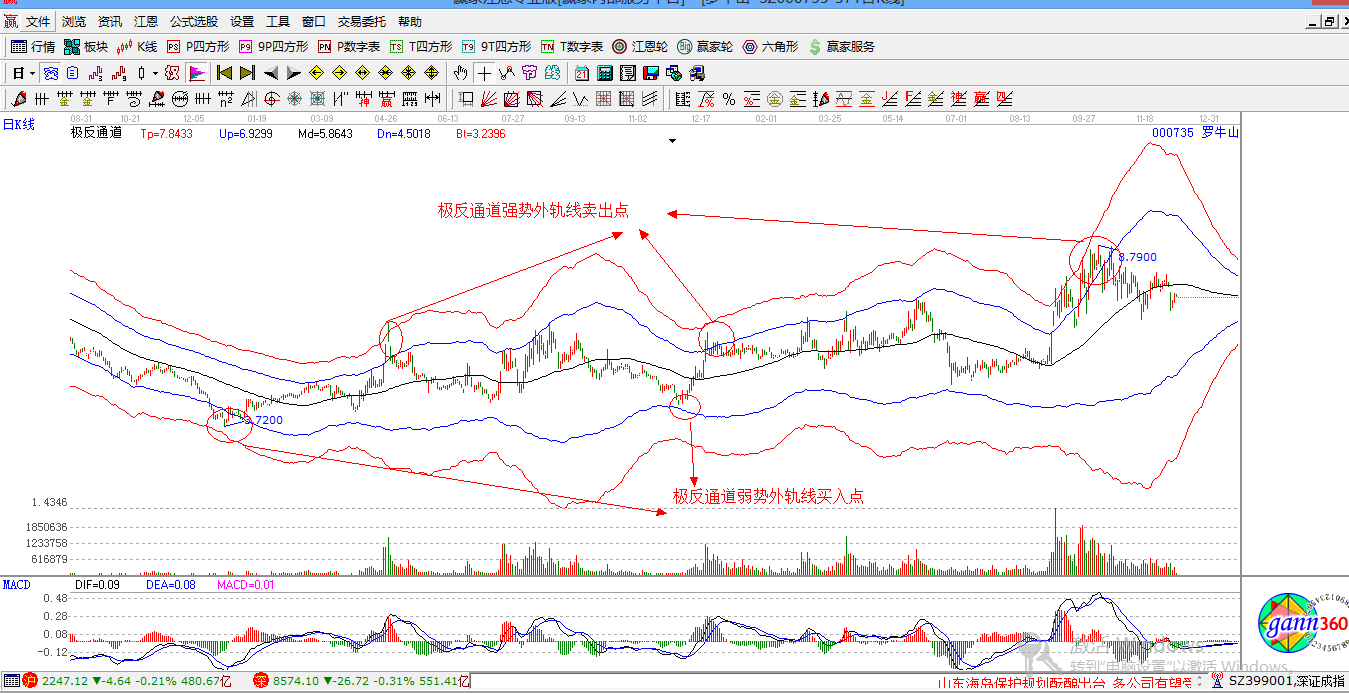Click the small black triangle above the chart
The height and width of the screenshot is (693, 1349).
click(x=673, y=142)
